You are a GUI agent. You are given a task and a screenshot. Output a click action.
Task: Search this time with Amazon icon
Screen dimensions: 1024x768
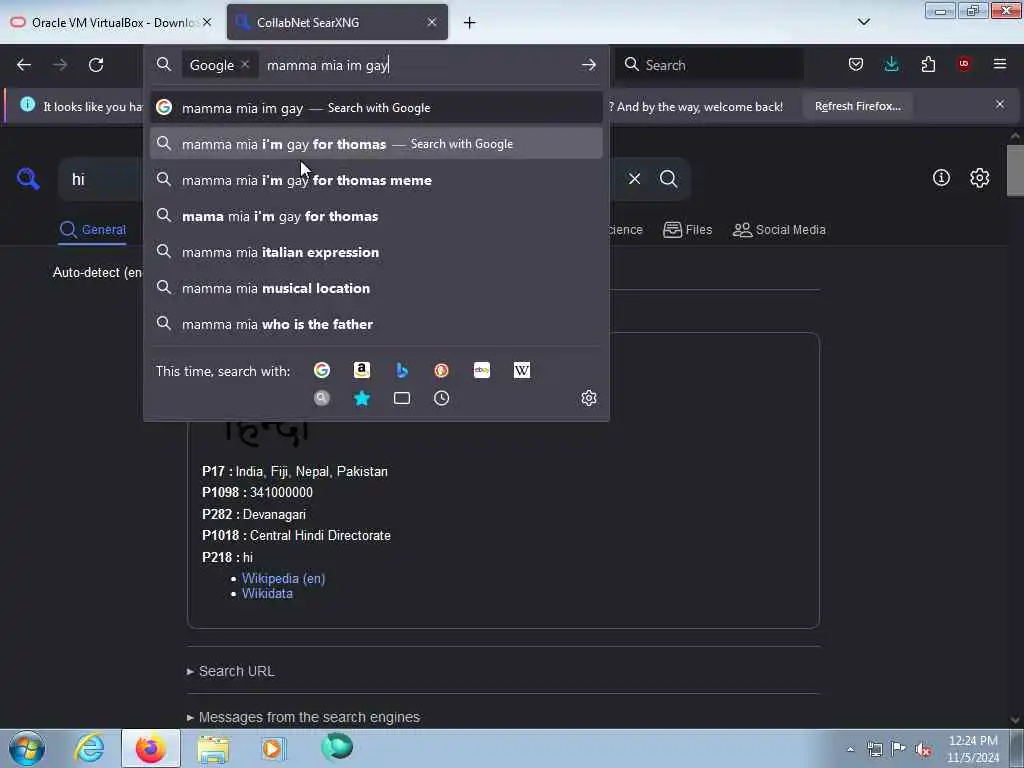(362, 370)
